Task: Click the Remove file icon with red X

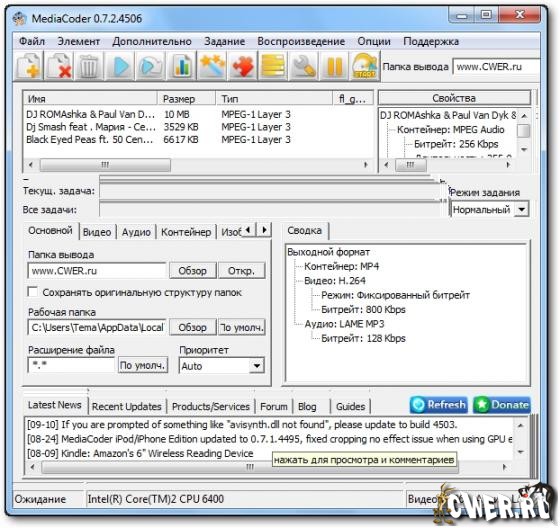Action: tap(59, 66)
